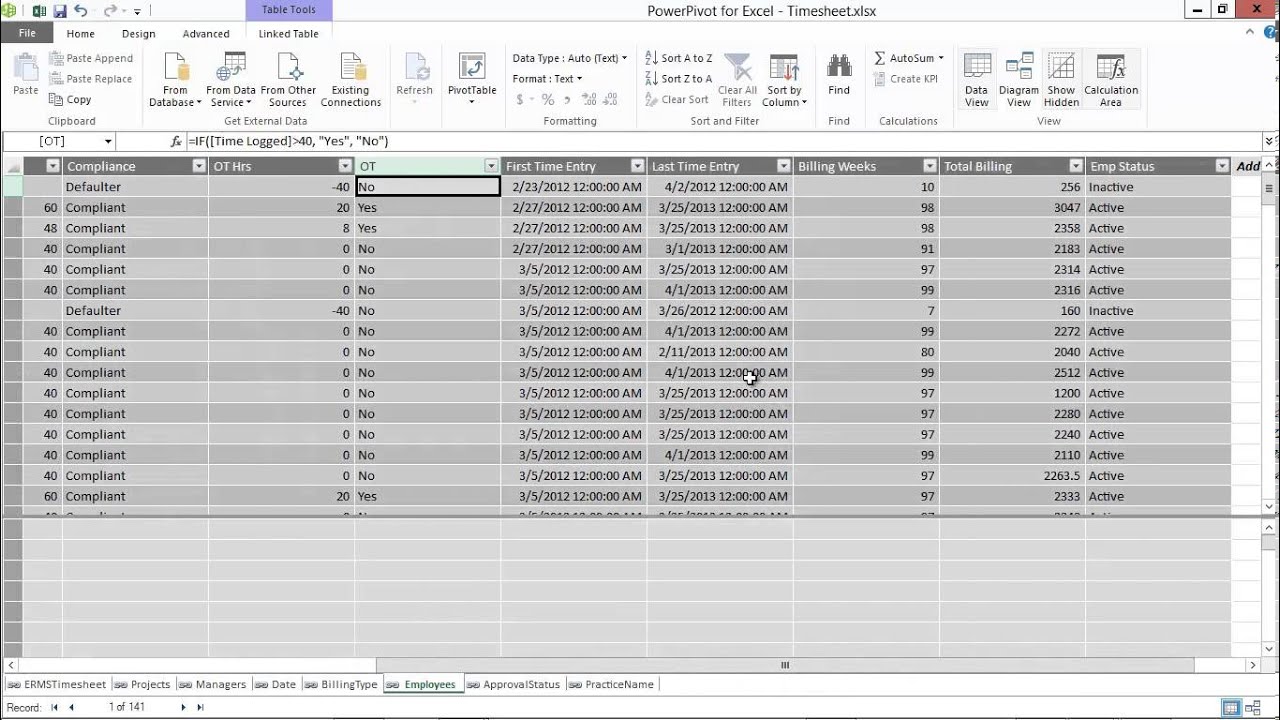
Task: Switch to Diagram View
Action: point(1019,80)
